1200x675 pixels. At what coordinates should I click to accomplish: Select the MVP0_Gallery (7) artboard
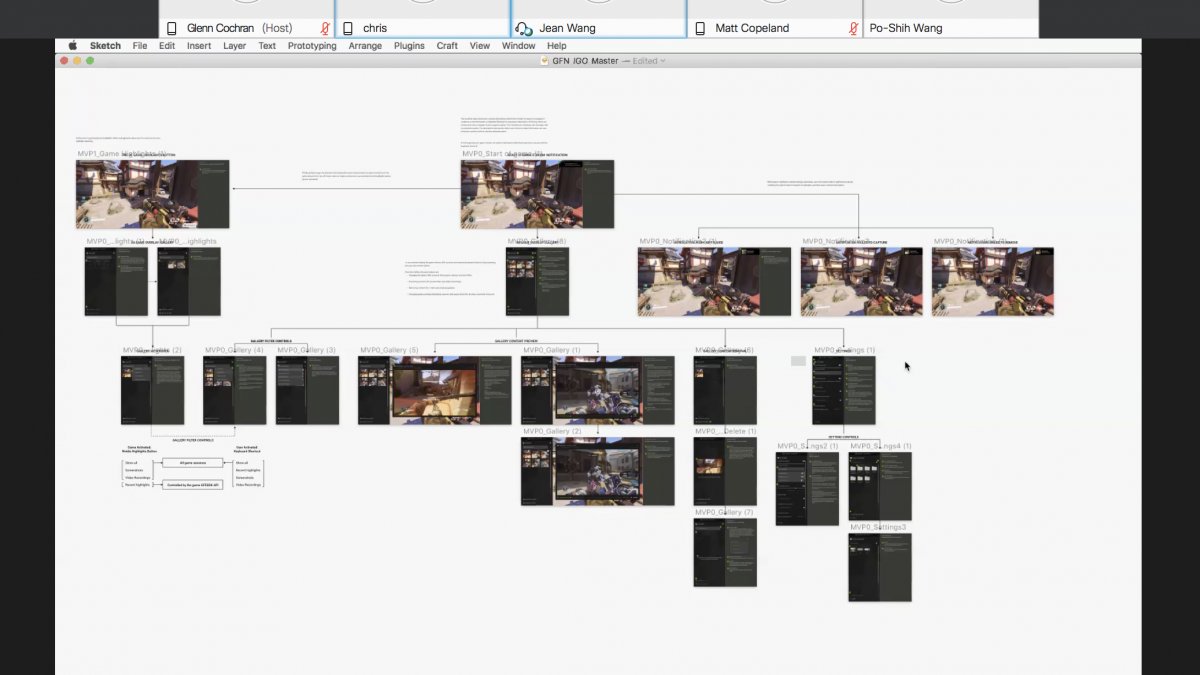point(725,552)
